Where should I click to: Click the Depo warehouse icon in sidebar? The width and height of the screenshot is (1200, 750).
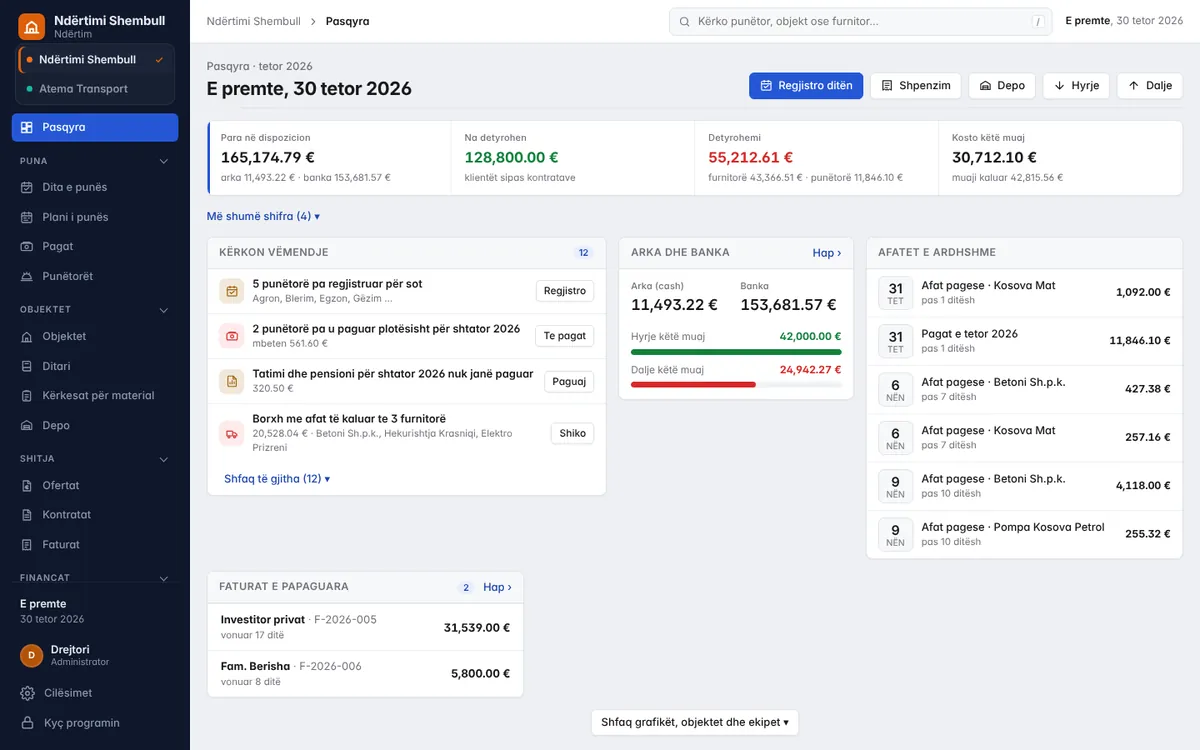click(x=27, y=425)
